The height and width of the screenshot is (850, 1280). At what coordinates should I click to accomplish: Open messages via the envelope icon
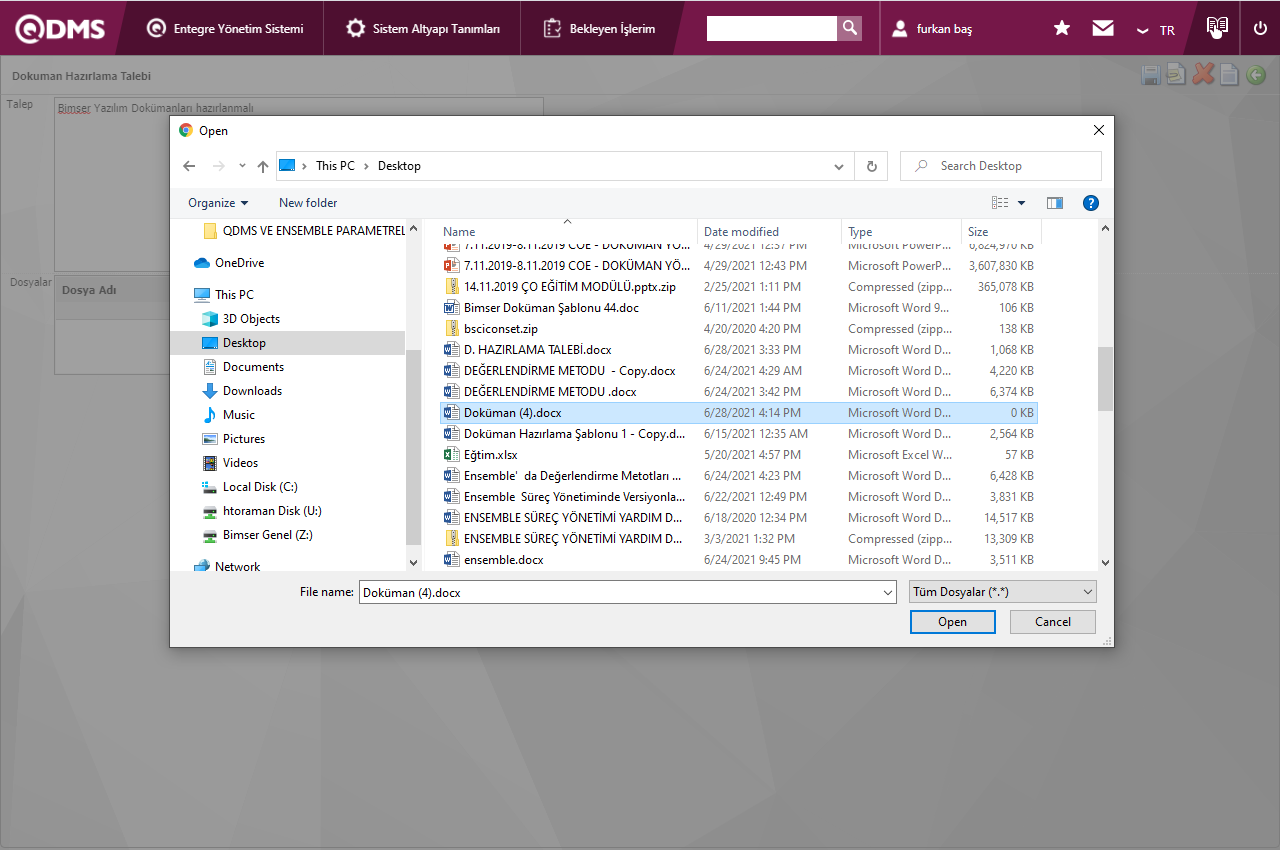1103,28
